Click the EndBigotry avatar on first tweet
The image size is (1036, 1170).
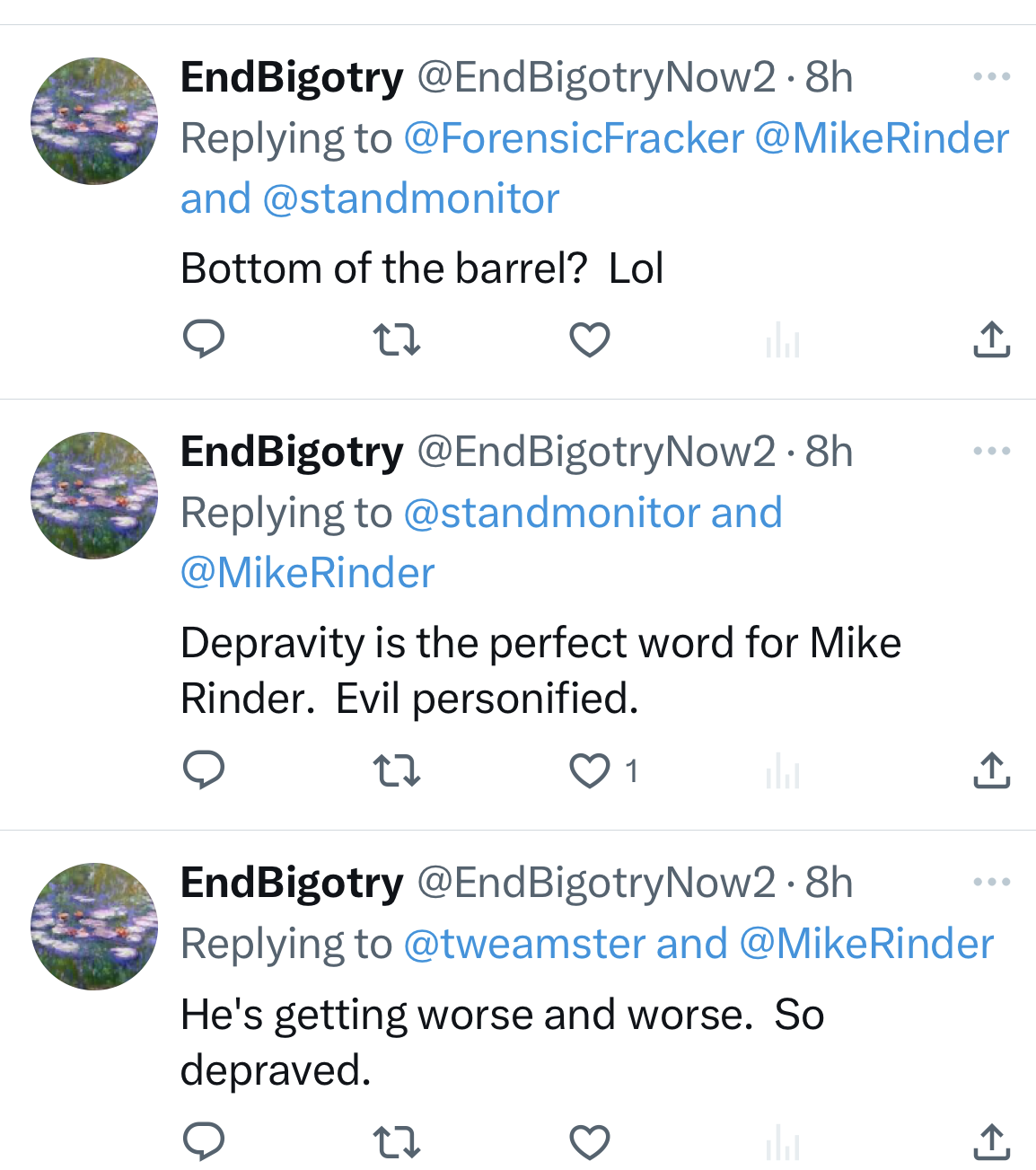click(x=94, y=121)
